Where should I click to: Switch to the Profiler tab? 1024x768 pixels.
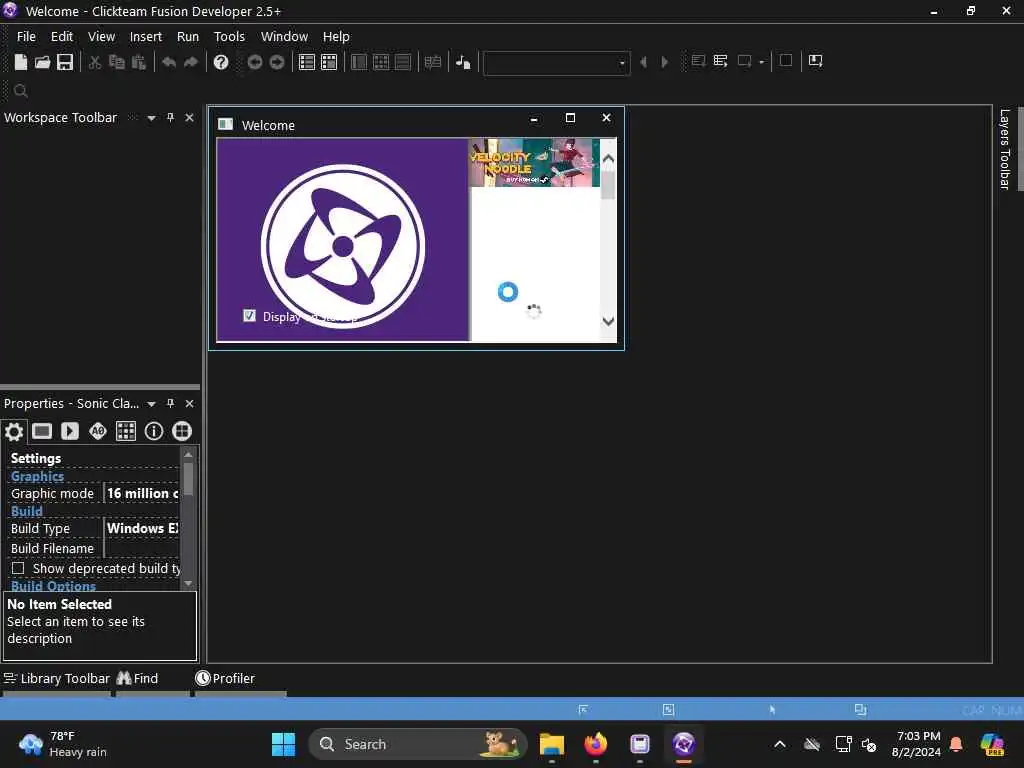[225, 679]
